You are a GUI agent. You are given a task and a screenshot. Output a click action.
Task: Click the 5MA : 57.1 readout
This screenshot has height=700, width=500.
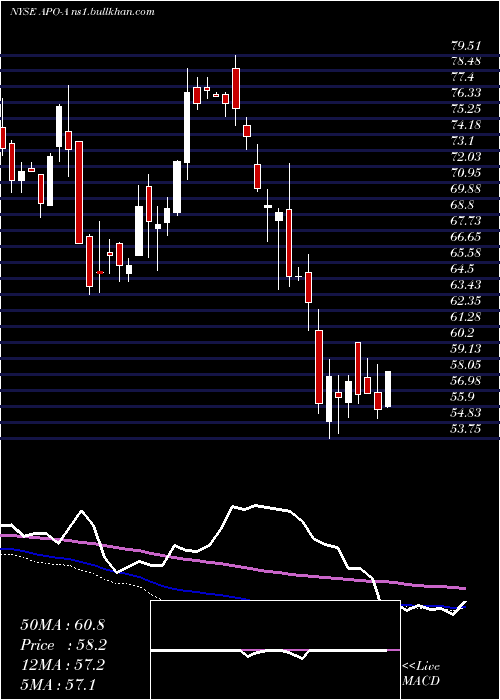tap(58, 685)
